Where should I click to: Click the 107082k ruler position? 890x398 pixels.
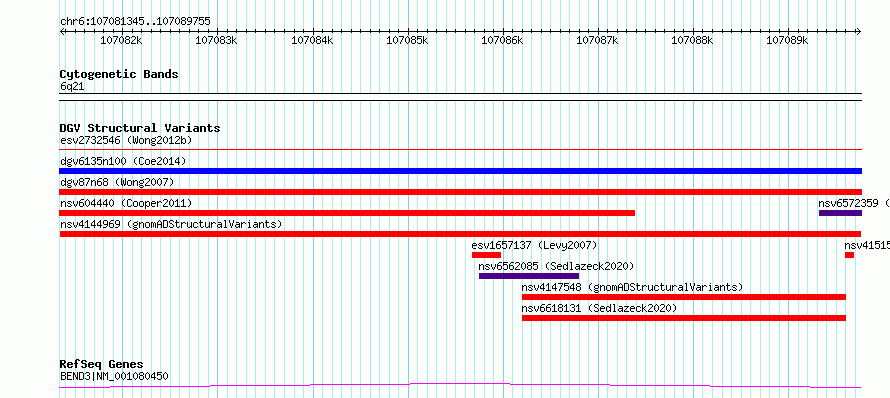point(121,40)
